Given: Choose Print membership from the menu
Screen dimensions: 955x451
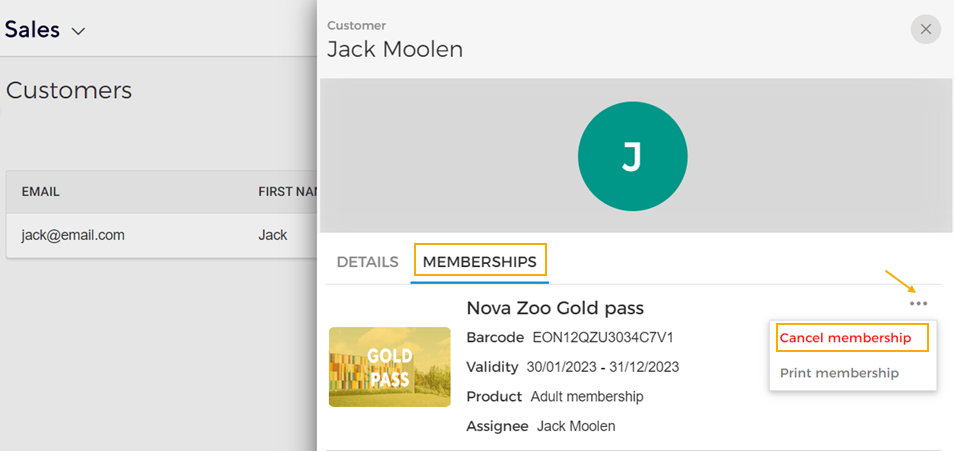Looking at the screenshot, I should pos(839,373).
